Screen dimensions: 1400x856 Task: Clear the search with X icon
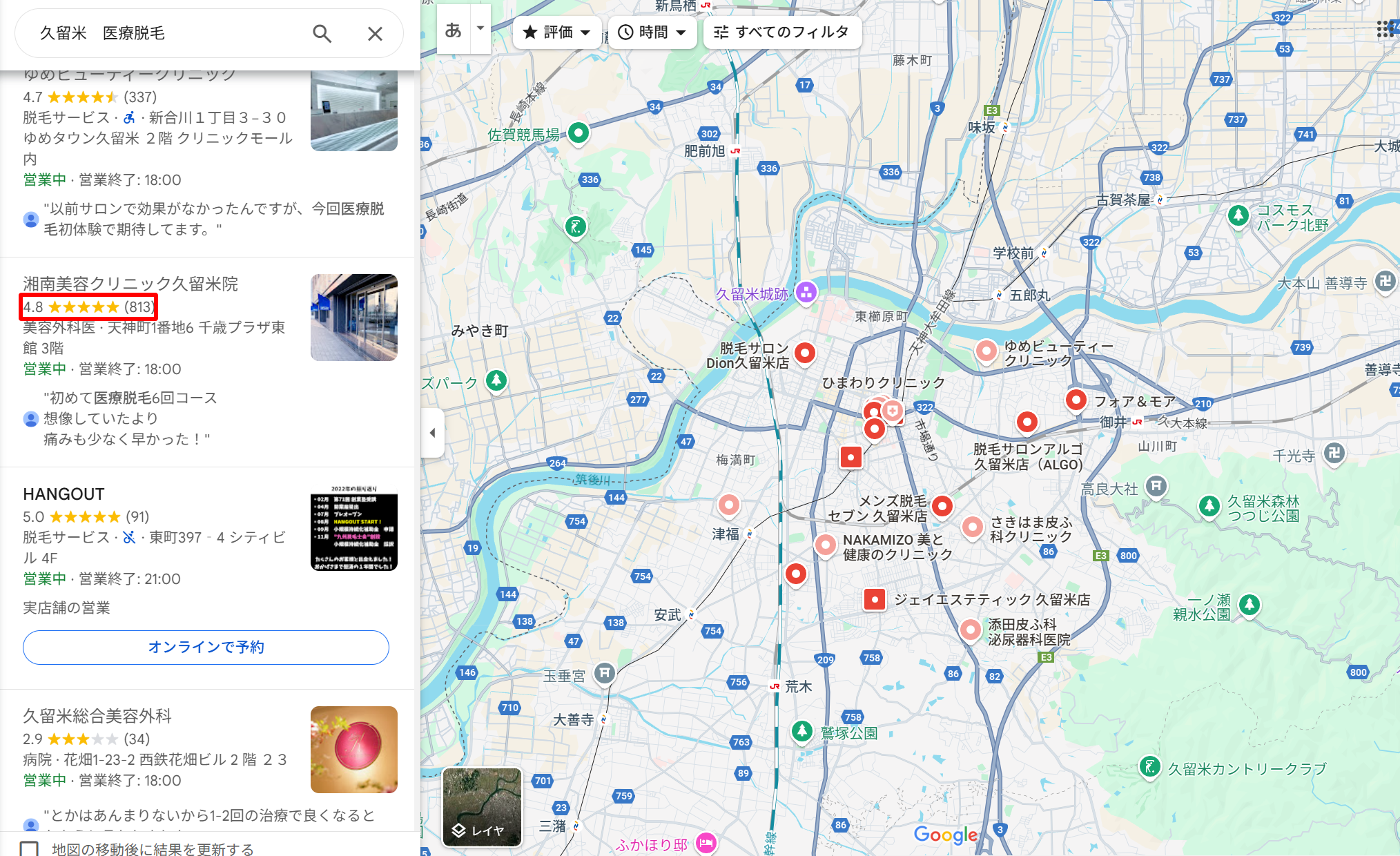pos(375,33)
